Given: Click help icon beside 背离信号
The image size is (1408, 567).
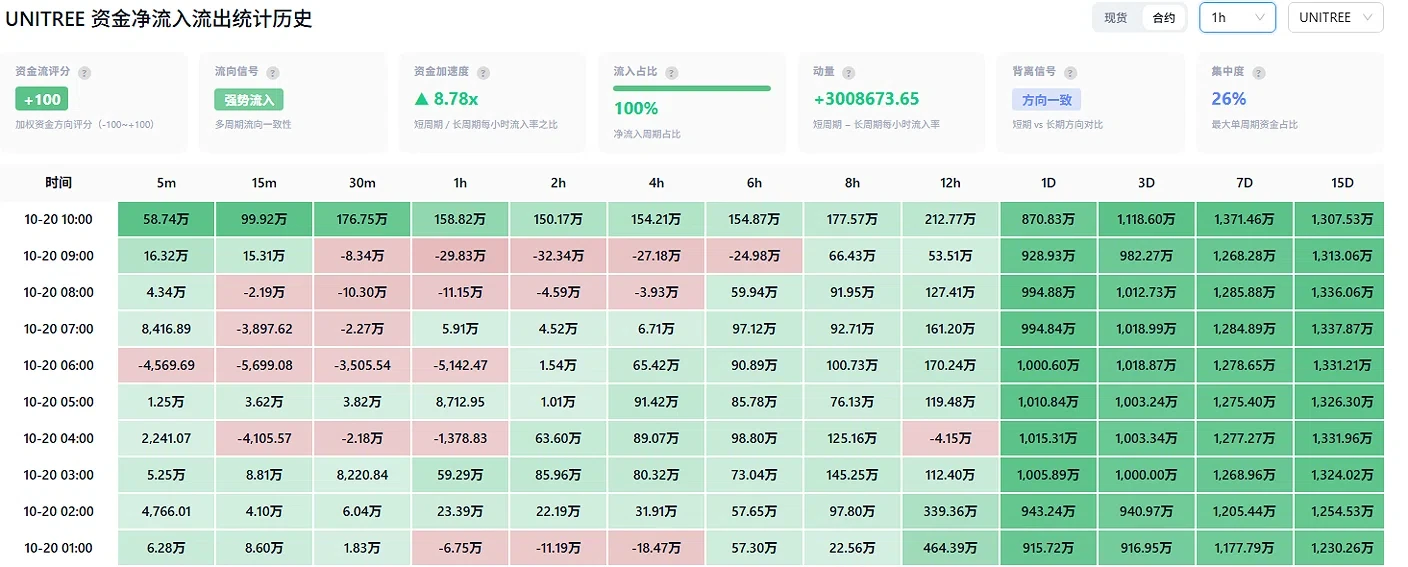Looking at the screenshot, I should click(x=1072, y=73).
